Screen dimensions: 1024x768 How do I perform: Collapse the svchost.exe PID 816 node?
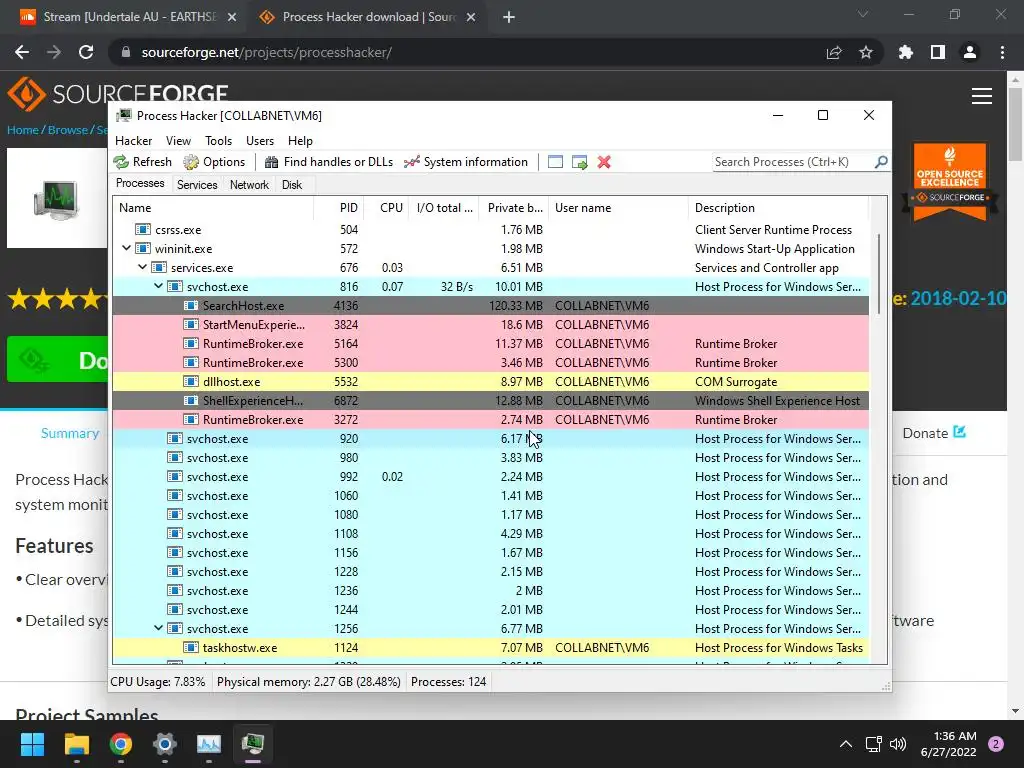(158, 286)
